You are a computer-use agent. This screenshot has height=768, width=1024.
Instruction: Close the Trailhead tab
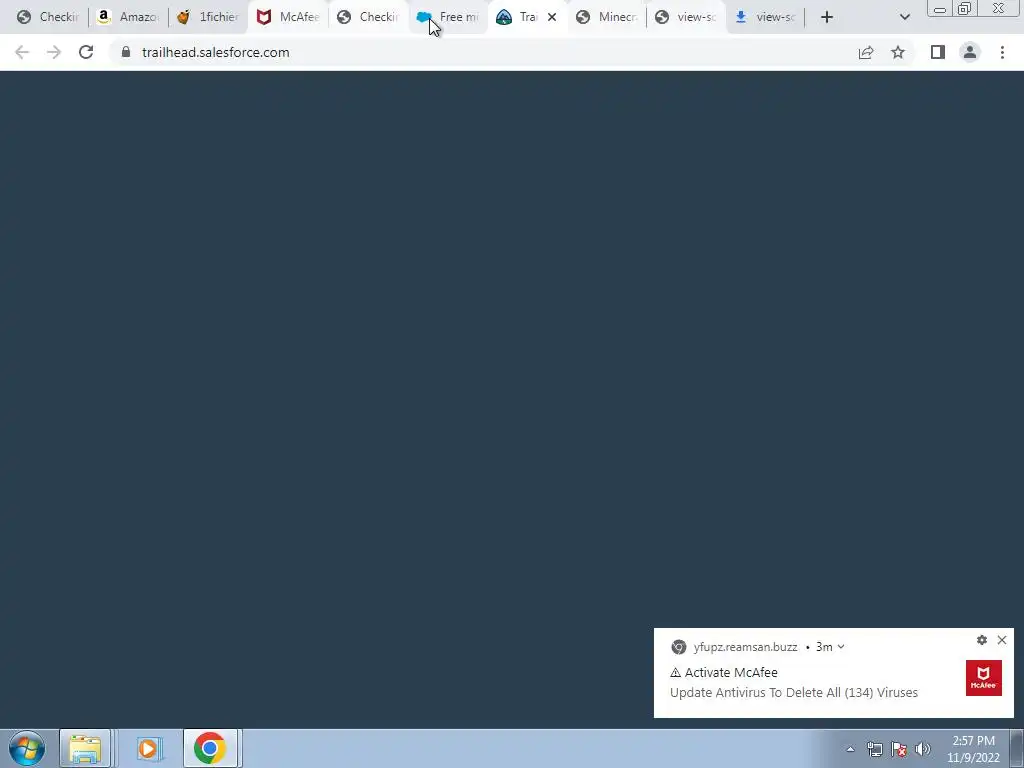(552, 17)
